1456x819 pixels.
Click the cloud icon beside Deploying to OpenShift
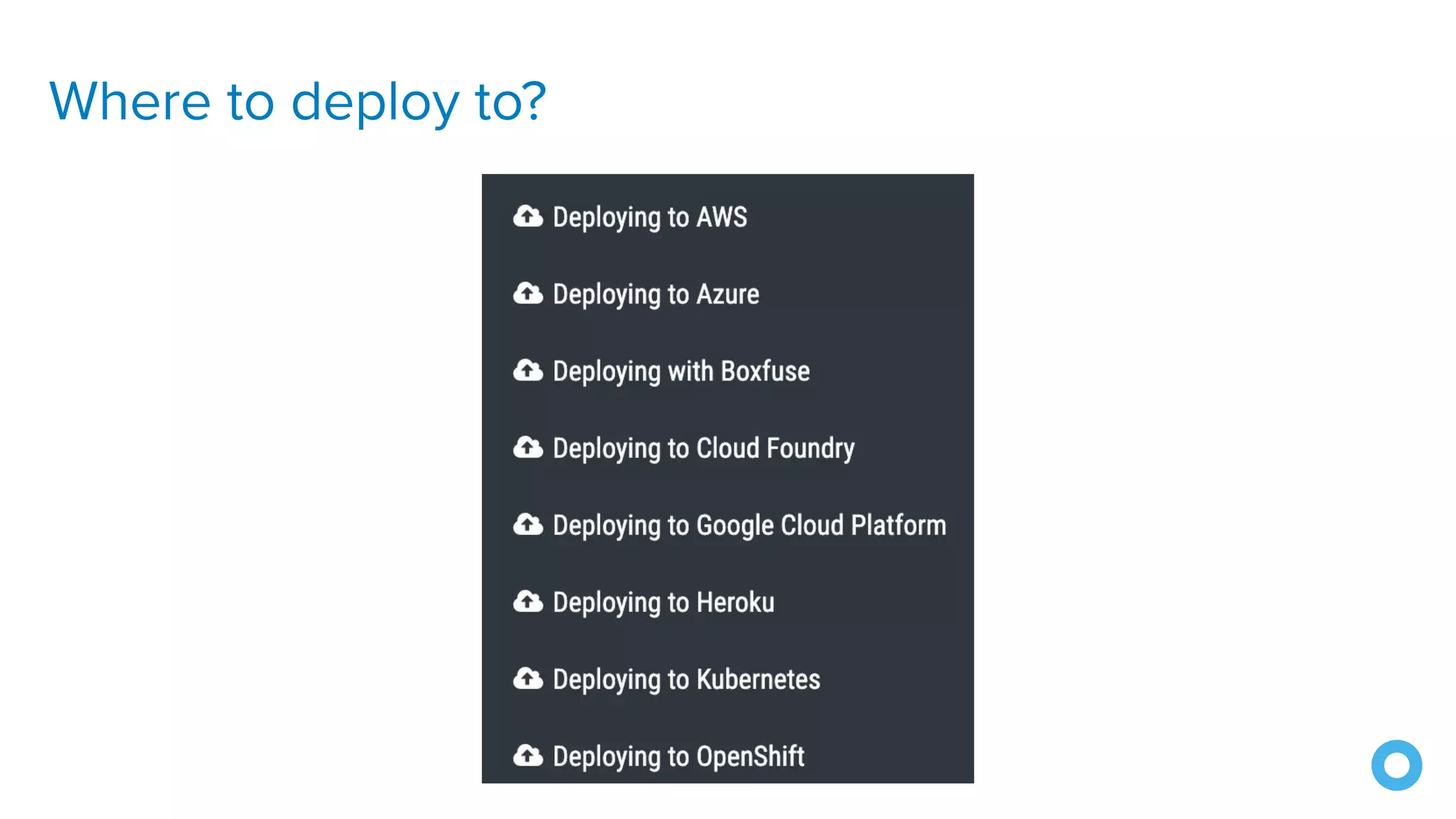coord(528,755)
